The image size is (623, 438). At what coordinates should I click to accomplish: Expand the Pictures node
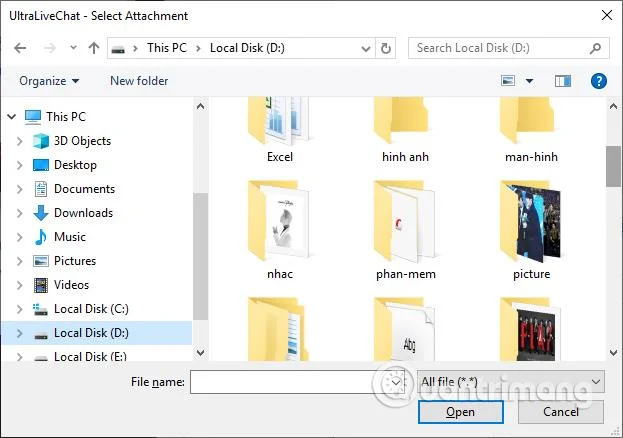click(19, 261)
